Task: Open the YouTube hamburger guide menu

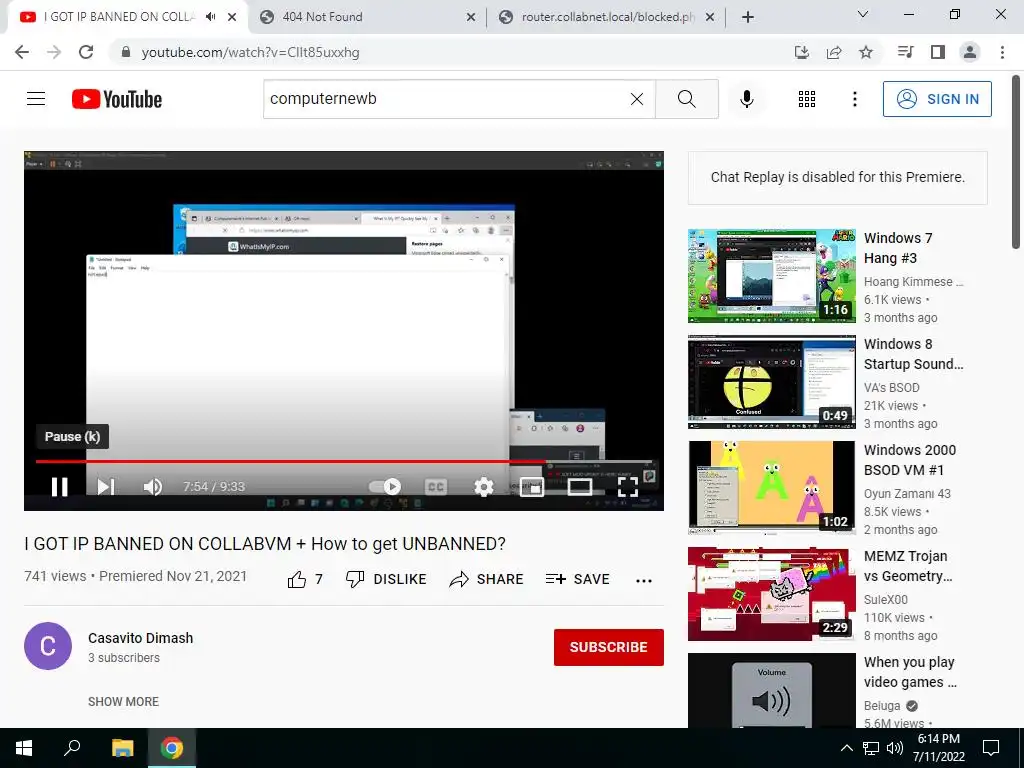Action: pyautogui.click(x=36, y=99)
